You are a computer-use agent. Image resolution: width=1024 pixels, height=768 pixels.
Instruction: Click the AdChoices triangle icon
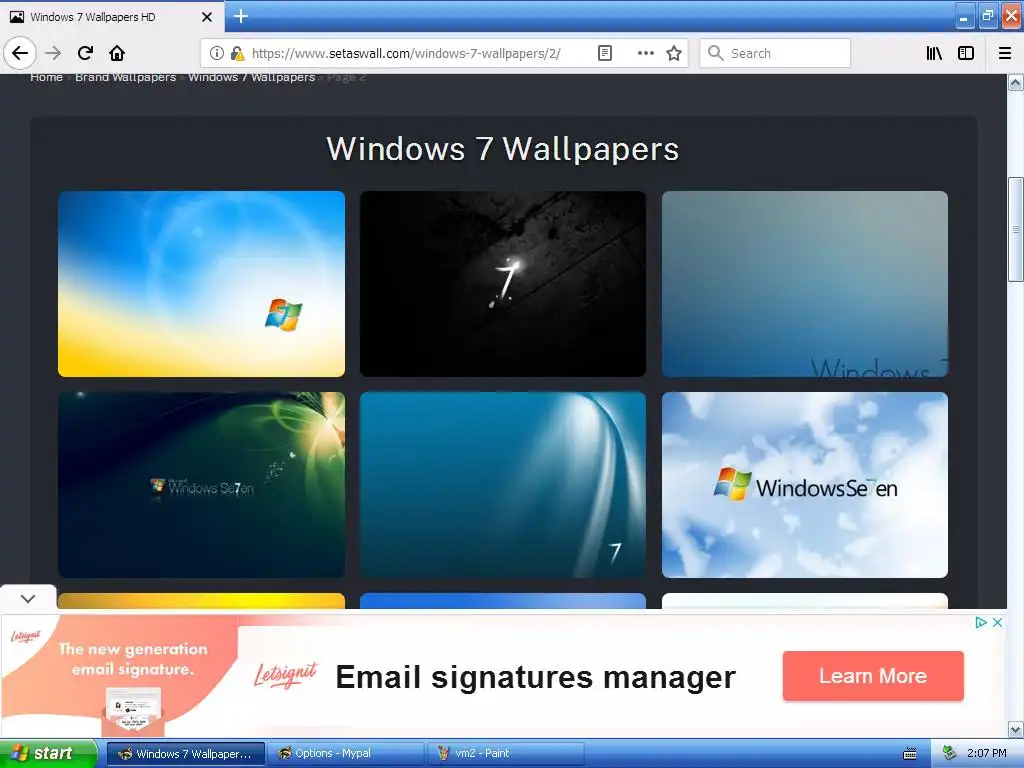pyautogui.click(x=981, y=622)
